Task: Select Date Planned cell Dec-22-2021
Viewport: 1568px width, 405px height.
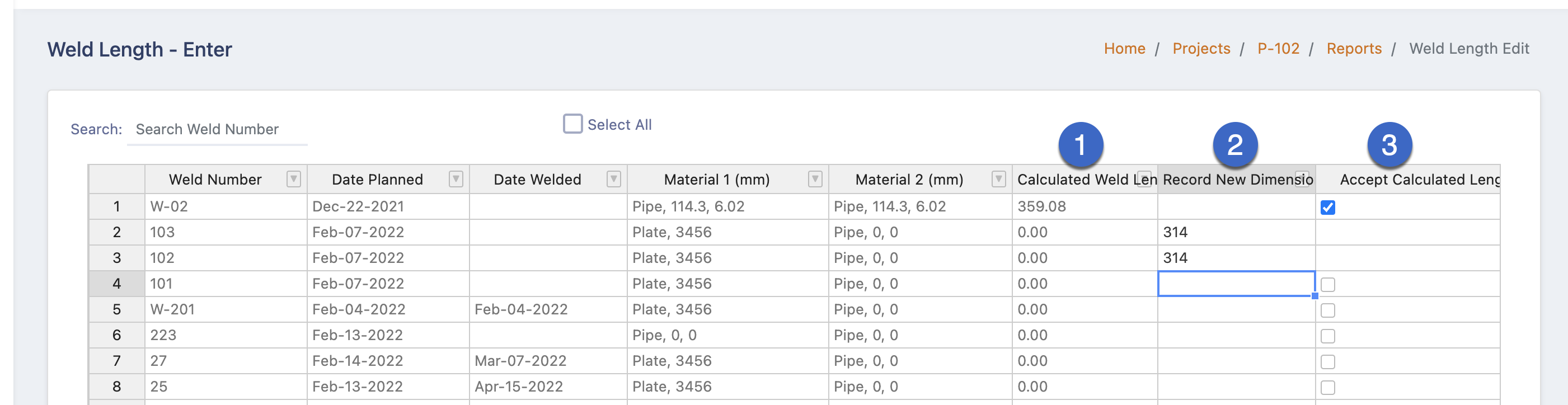Action: coord(388,206)
